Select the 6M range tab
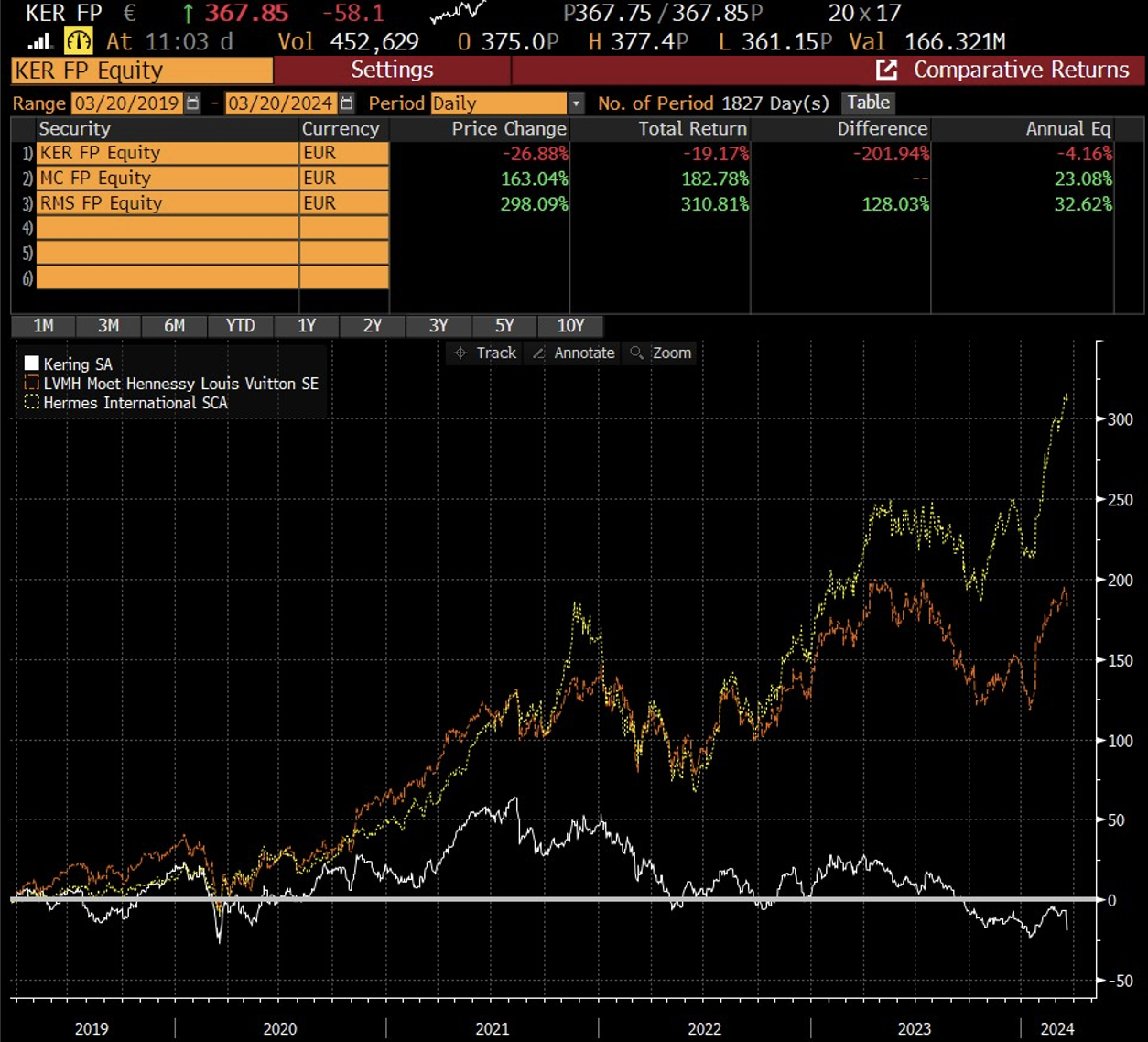Screen dimensions: 1148x1042 tap(175, 326)
